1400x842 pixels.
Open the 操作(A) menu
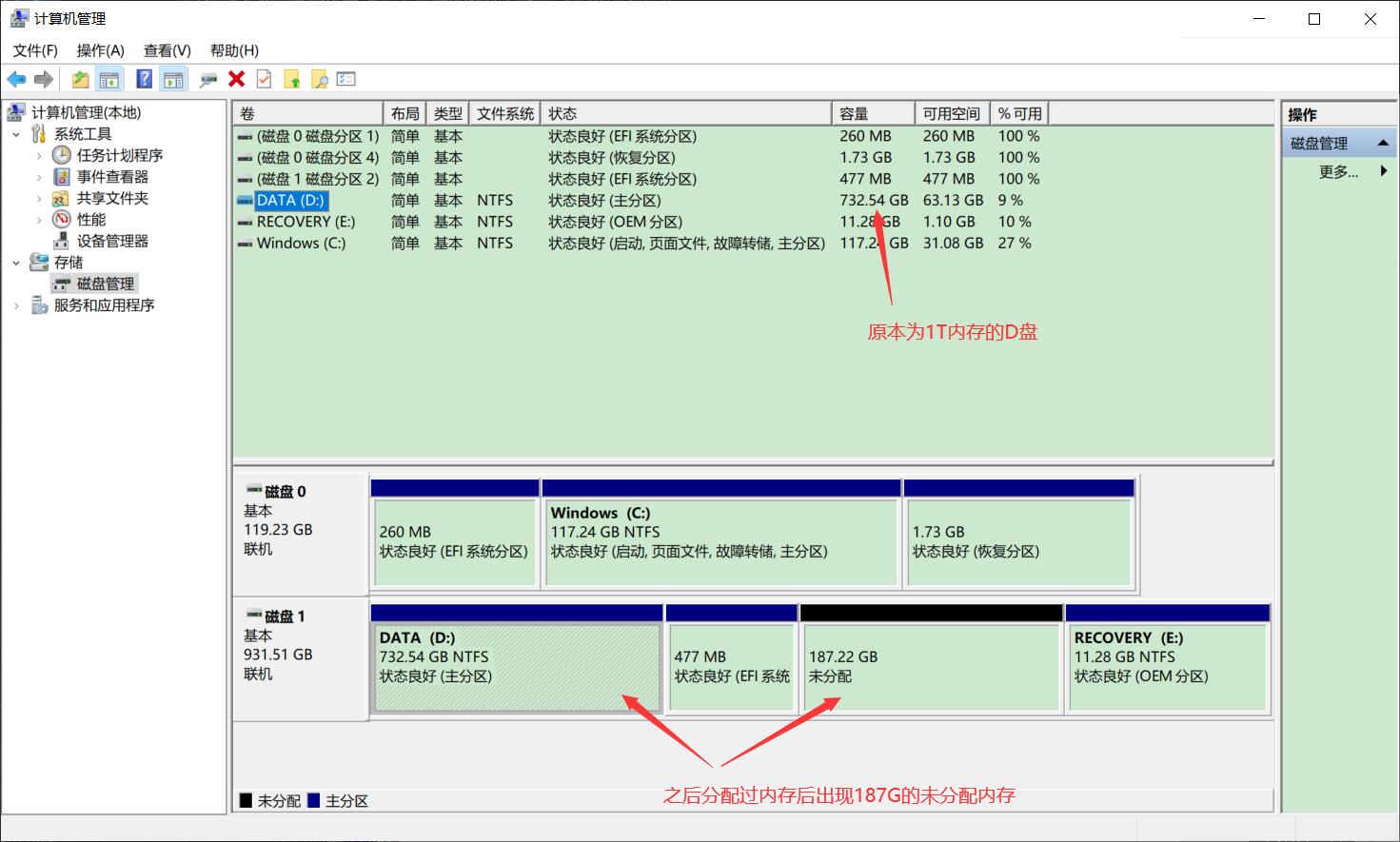pos(100,50)
